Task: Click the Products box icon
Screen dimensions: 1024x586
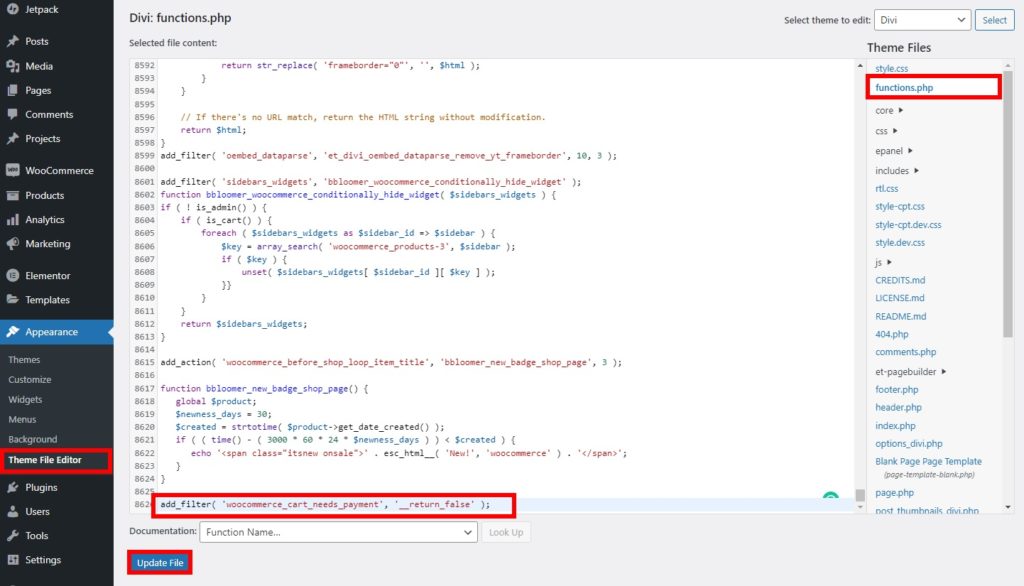Action: click(x=12, y=195)
